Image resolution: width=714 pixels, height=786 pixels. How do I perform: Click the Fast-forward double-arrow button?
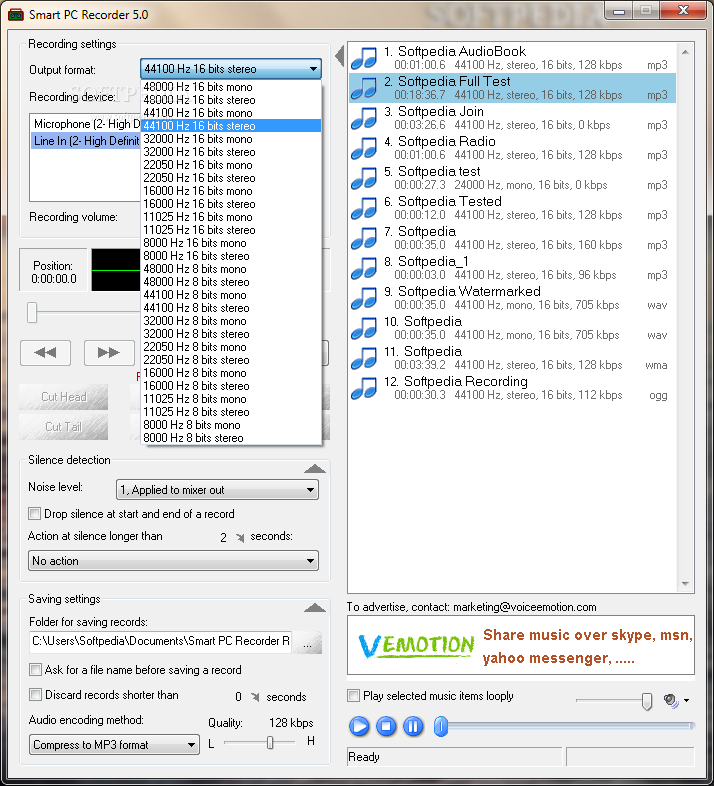[109, 353]
